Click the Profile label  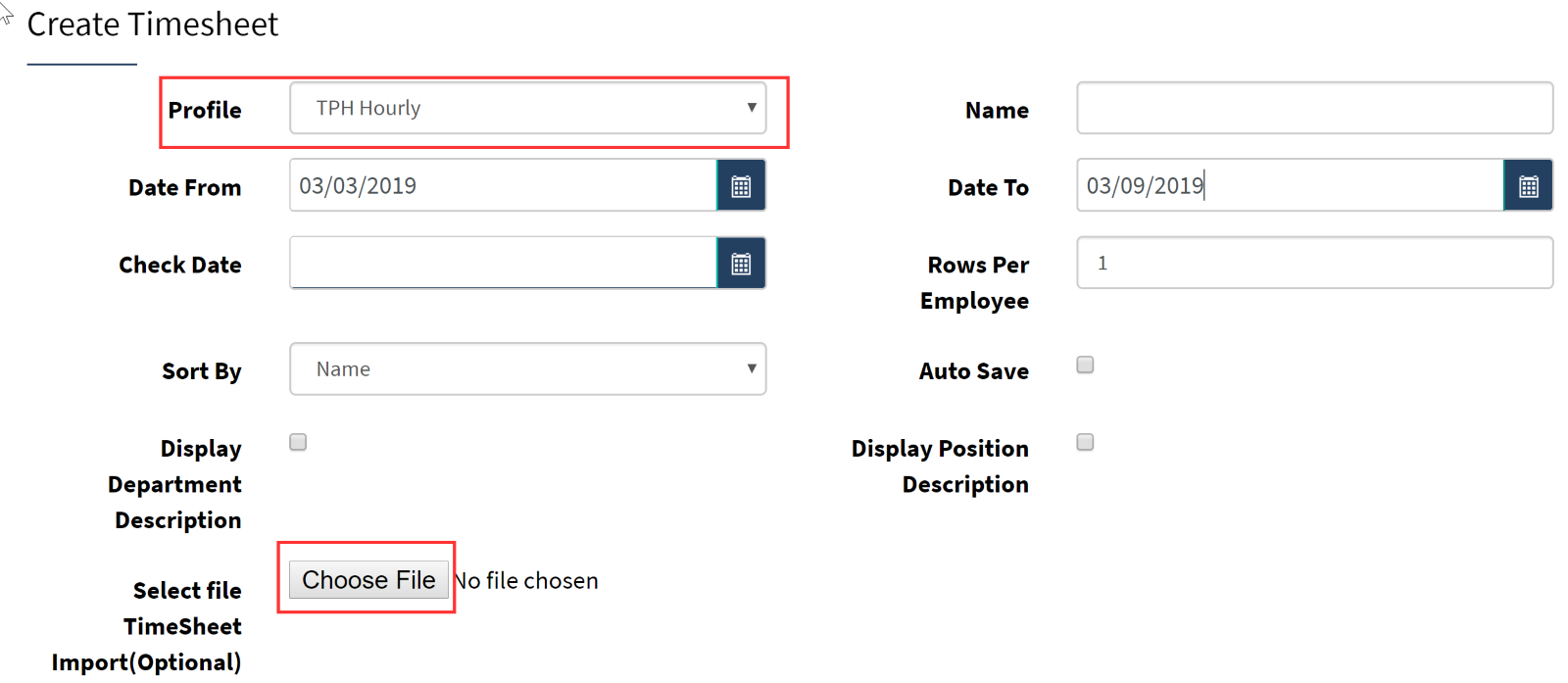pyautogui.click(x=205, y=110)
